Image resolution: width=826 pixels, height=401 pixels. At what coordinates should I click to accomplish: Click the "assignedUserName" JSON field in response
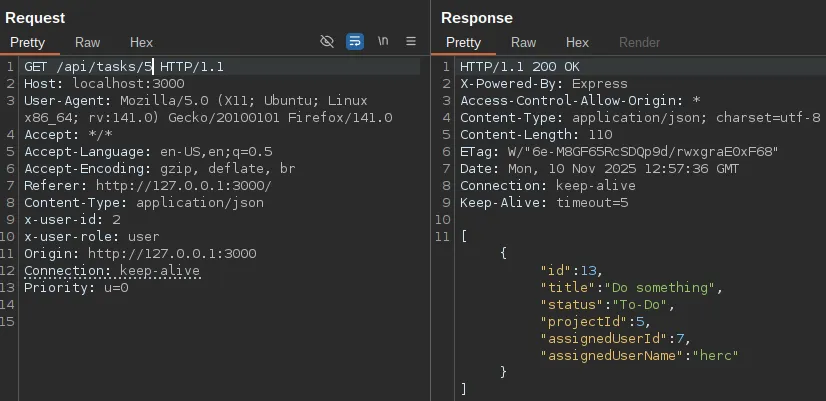pyautogui.click(x=606, y=355)
